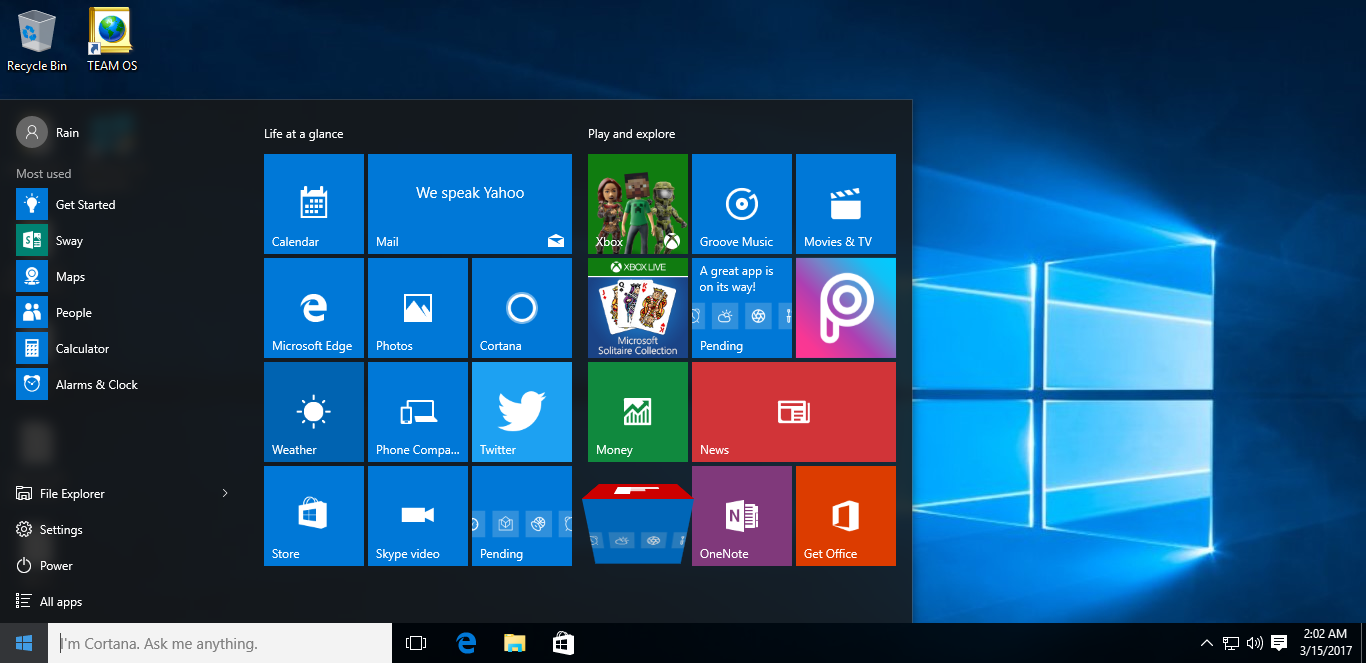Click the Pending tile under Life at a glance

pyautogui.click(x=522, y=516)
